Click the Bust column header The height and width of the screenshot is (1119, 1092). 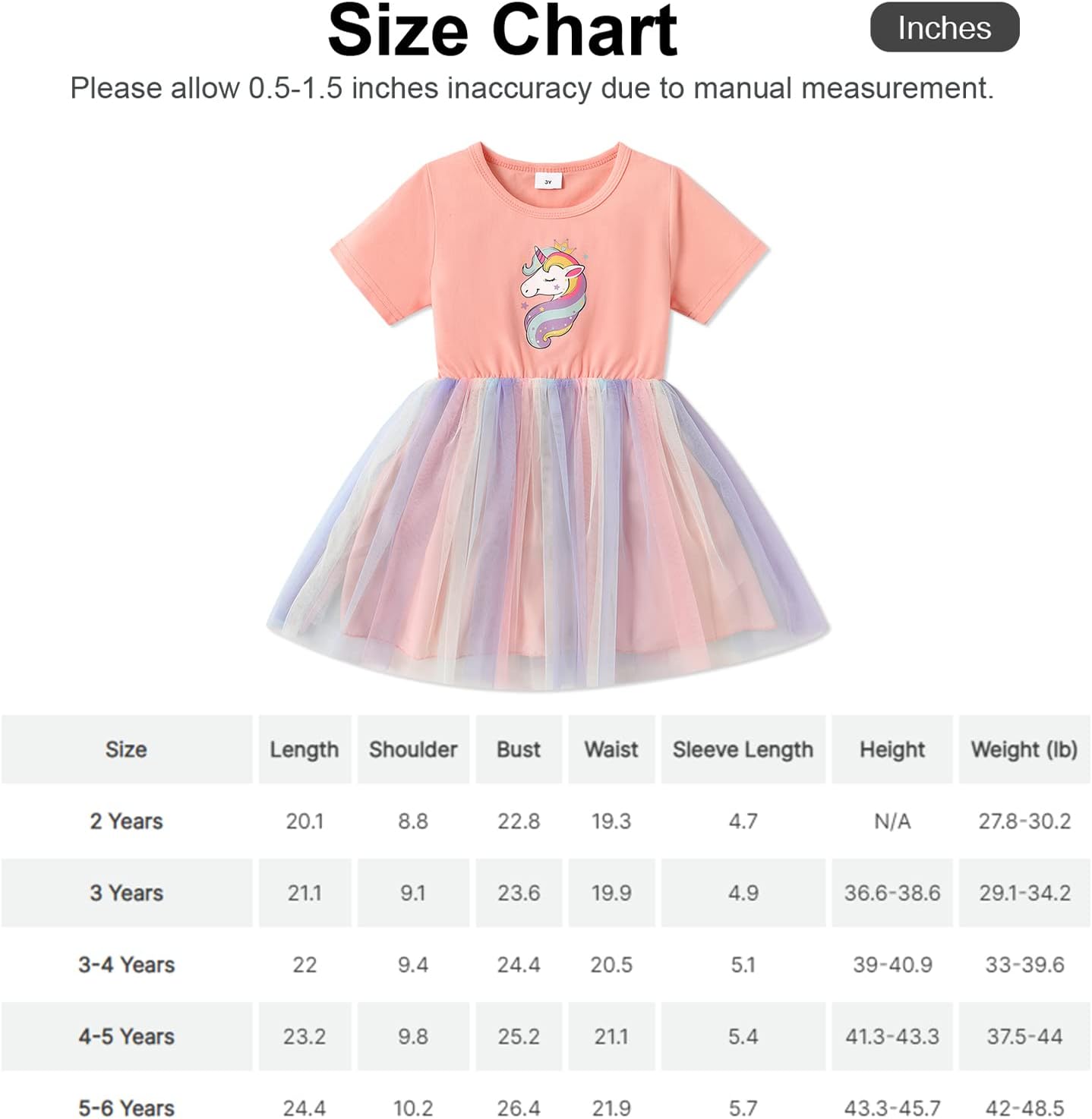[519, 749]
